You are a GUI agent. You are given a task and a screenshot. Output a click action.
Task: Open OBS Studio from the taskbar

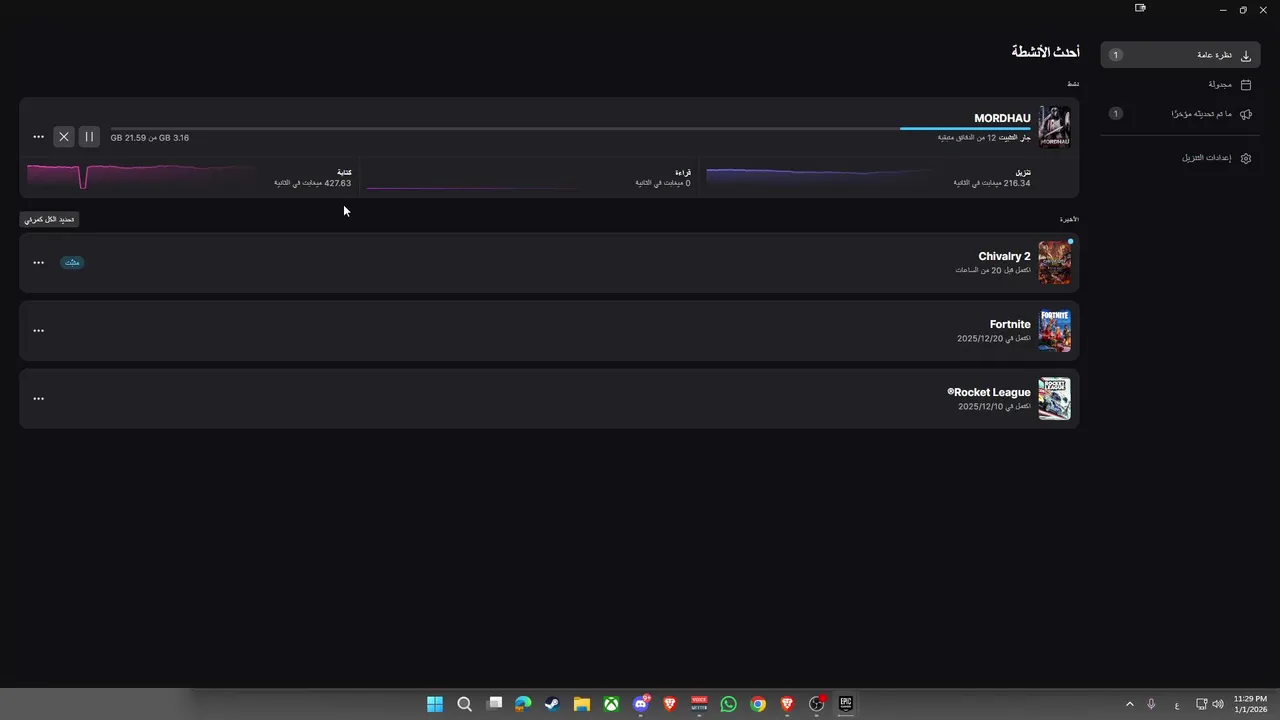816,704
